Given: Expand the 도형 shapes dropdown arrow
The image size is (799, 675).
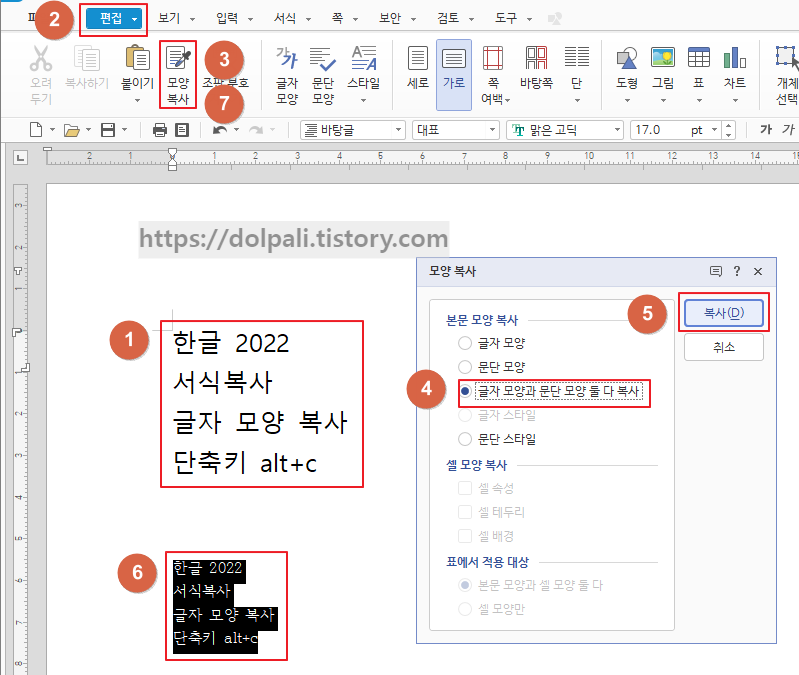Looking at the screenshot, I should click(627, 100).
